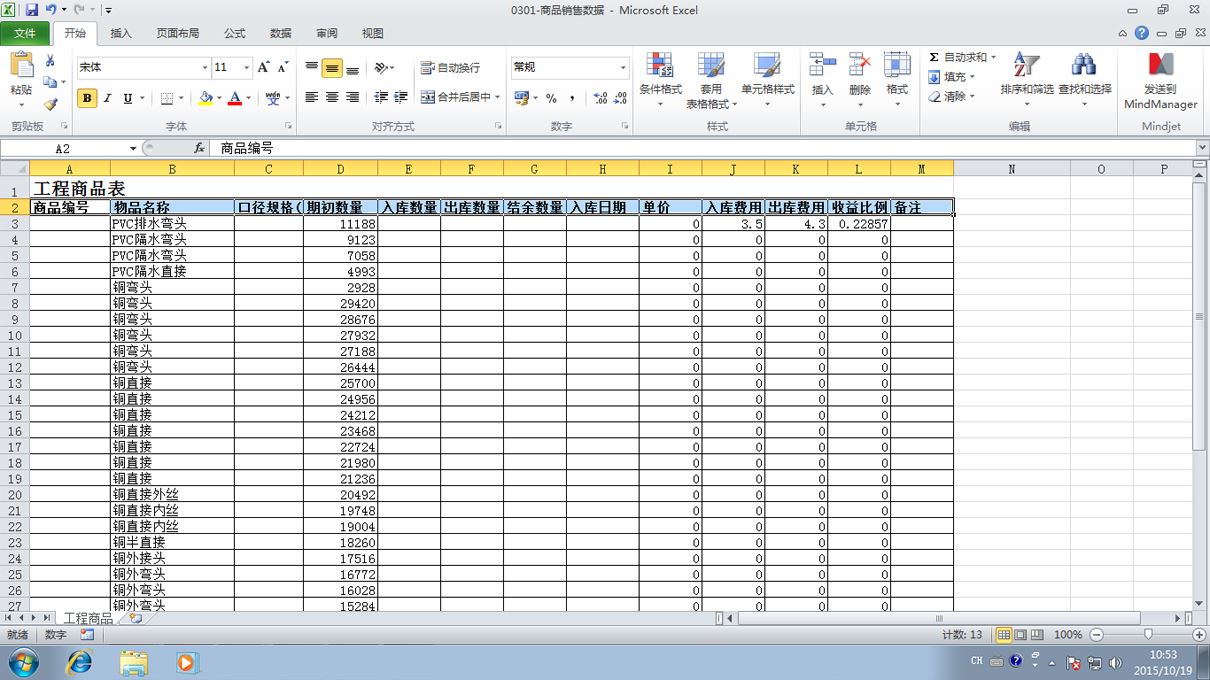Open the font name box showing 宋体
This screenshot has height=680, width=1210.
click(x=143, y=67)
